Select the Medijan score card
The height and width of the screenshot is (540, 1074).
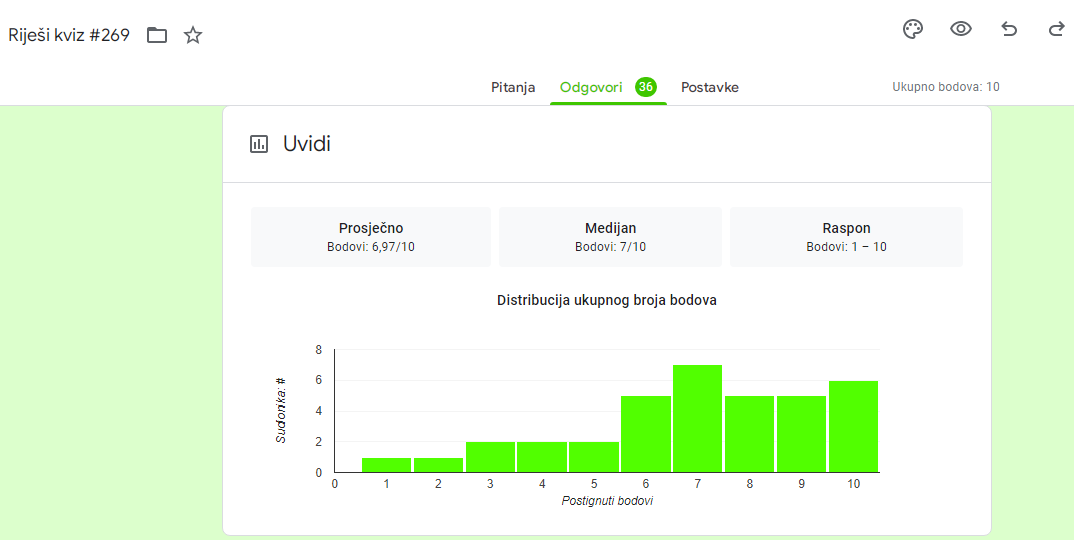(x=610, y=236)
